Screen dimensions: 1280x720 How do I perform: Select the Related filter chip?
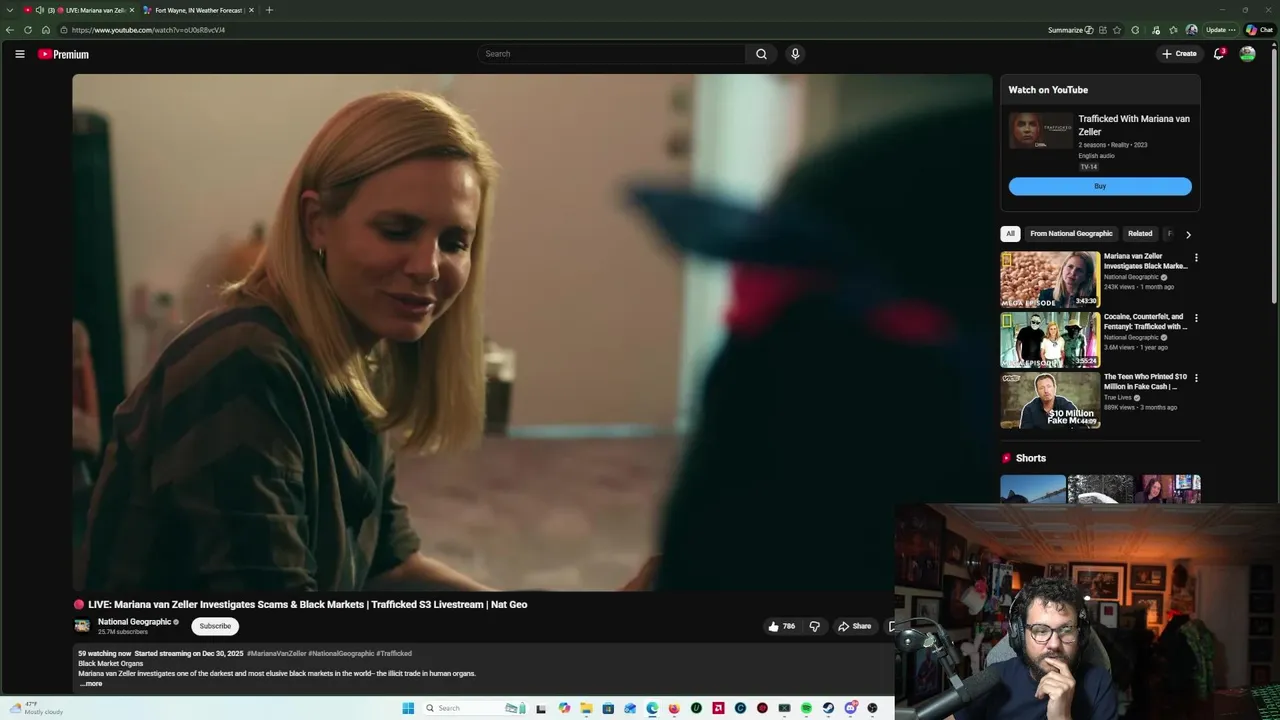click(1140, 234)
